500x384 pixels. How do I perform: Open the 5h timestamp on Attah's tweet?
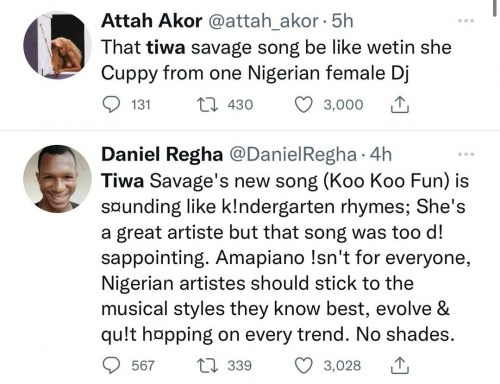point(343,21)
